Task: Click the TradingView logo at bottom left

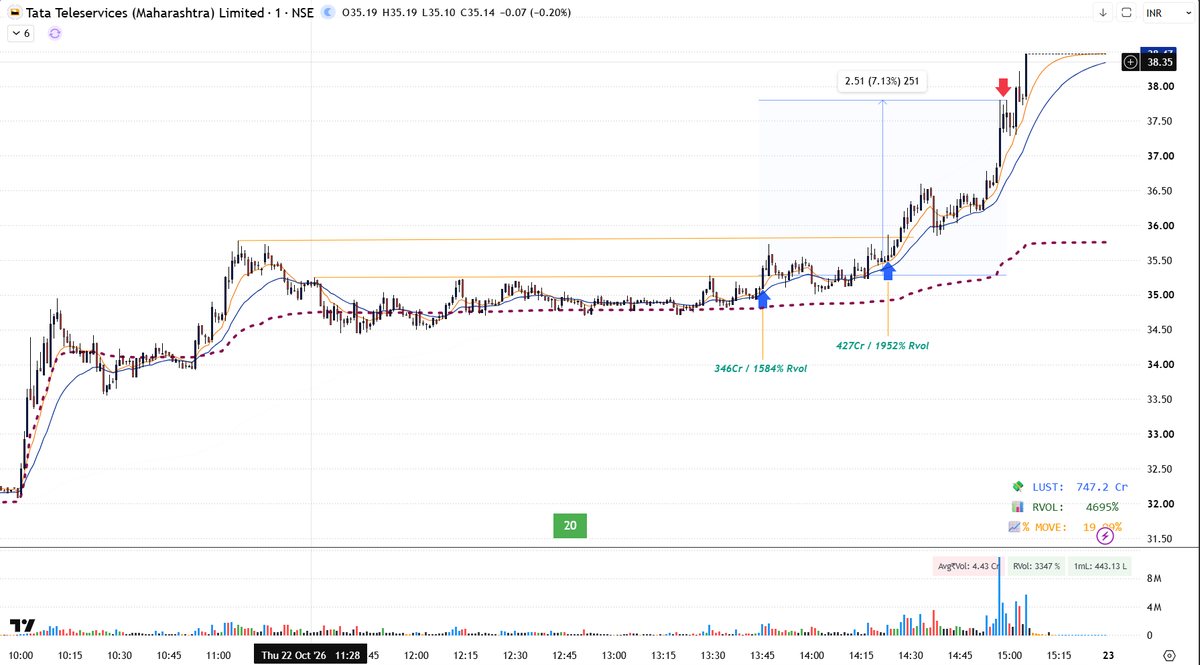Action: (x=22, y=626)
